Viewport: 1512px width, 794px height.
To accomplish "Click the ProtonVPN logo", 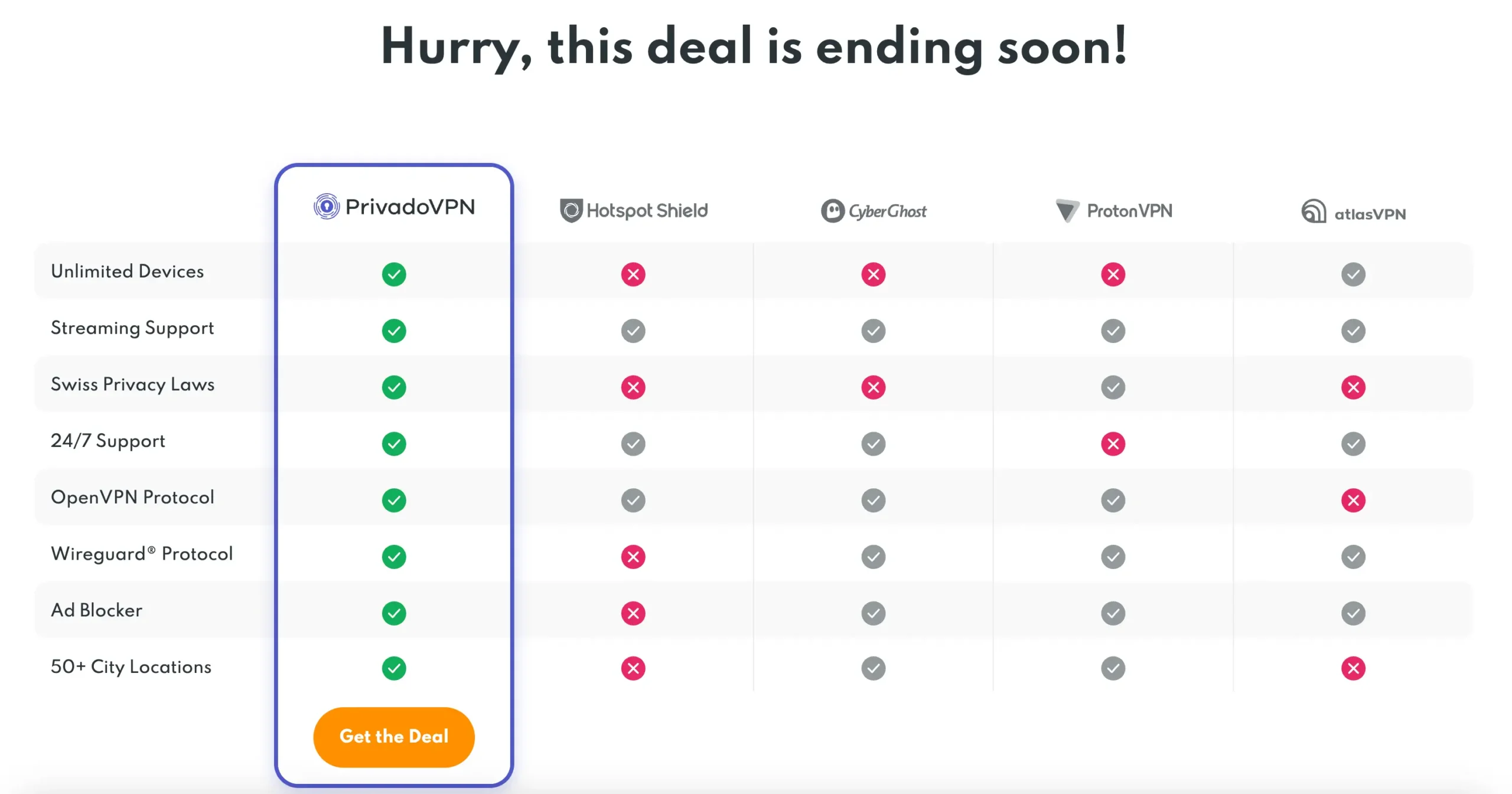I will [x=1113, y=211].
